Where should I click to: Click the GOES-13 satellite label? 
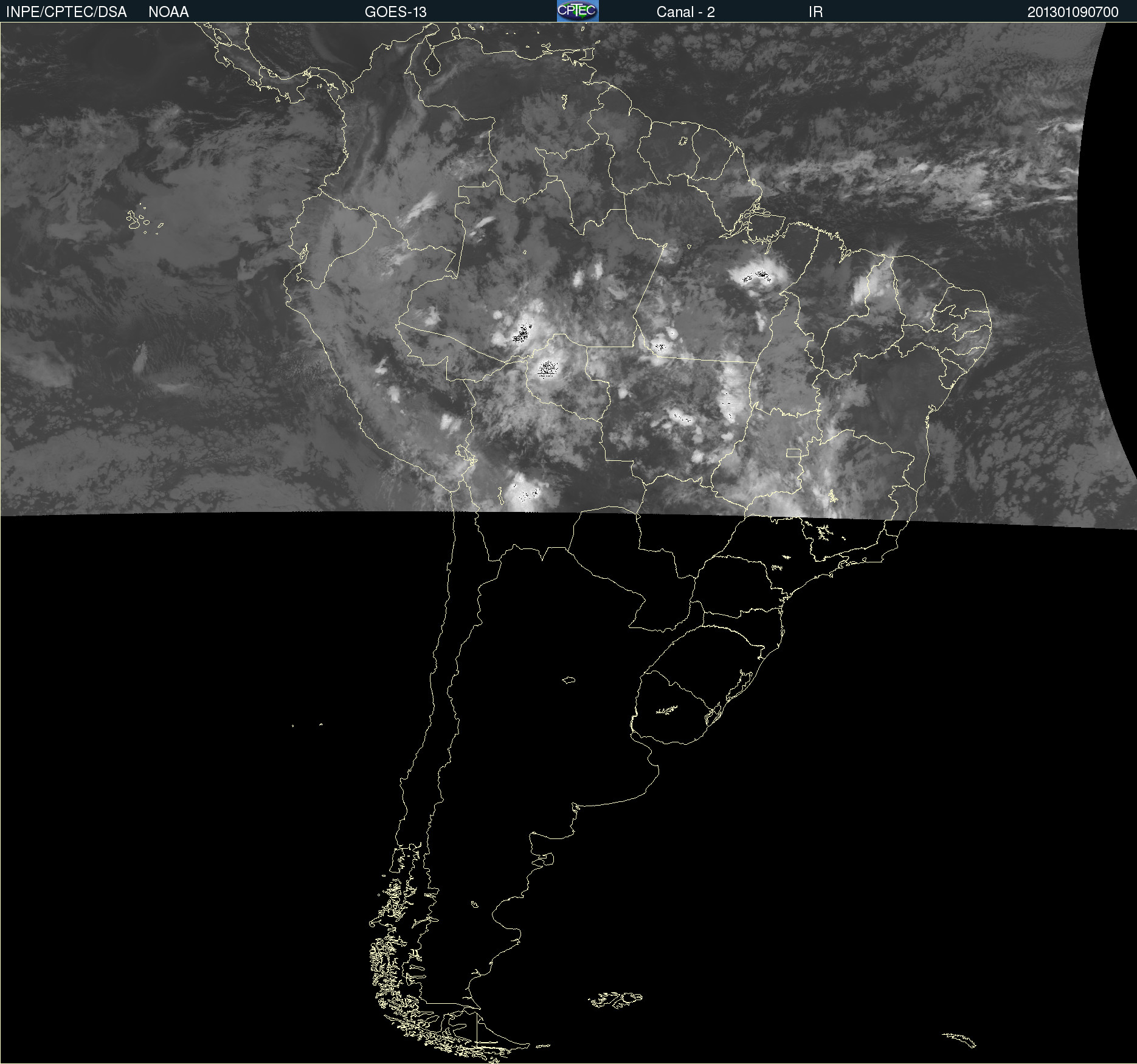tap(396, 12)
